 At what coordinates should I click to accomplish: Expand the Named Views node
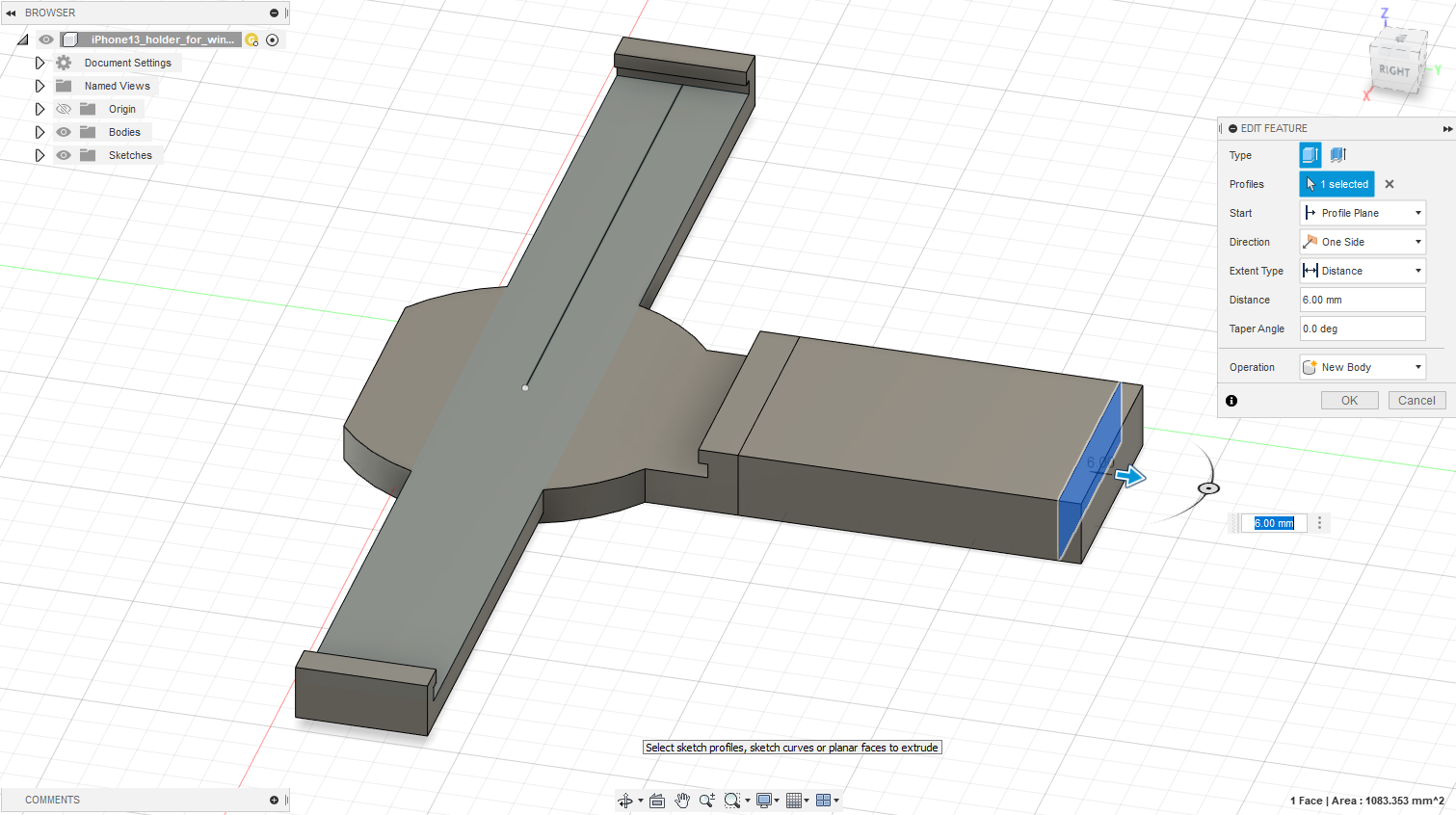[x=40, y=86]
